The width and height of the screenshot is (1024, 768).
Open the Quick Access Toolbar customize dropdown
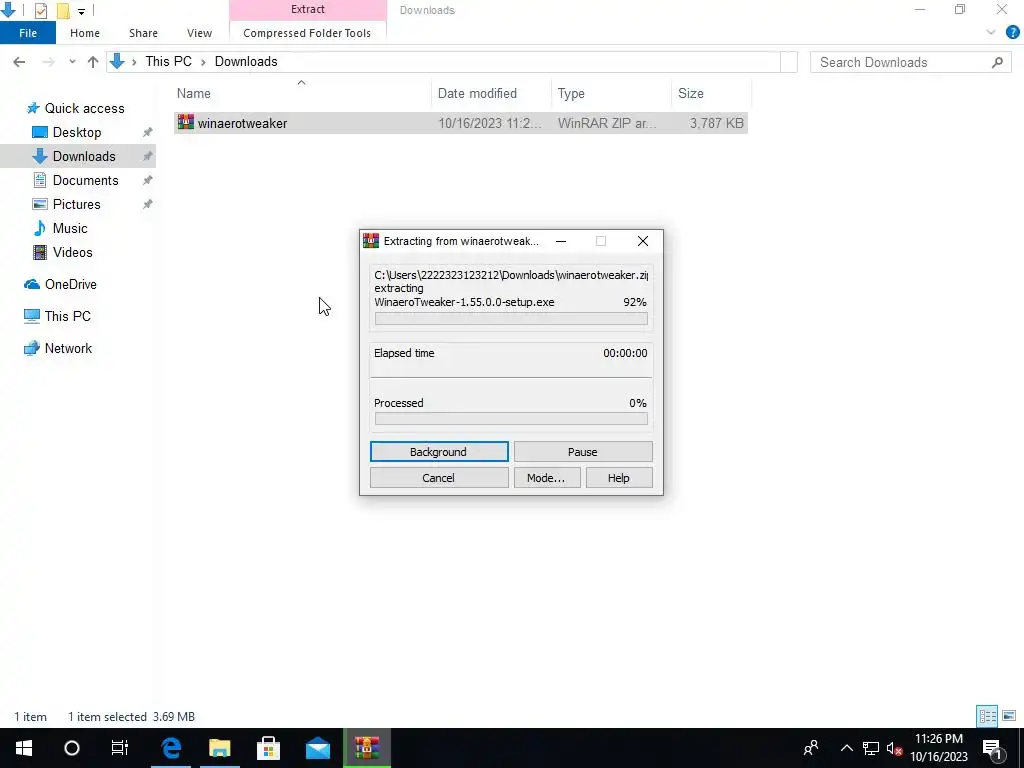click(x=81, y=11)
